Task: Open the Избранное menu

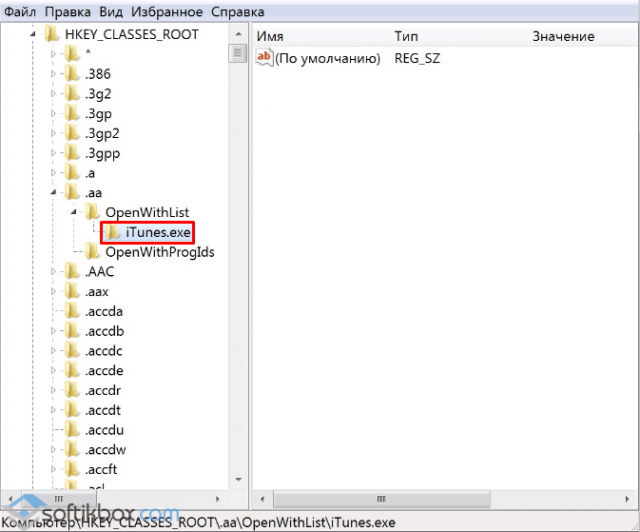Action: pyautogui.click(x=167, y=12)
